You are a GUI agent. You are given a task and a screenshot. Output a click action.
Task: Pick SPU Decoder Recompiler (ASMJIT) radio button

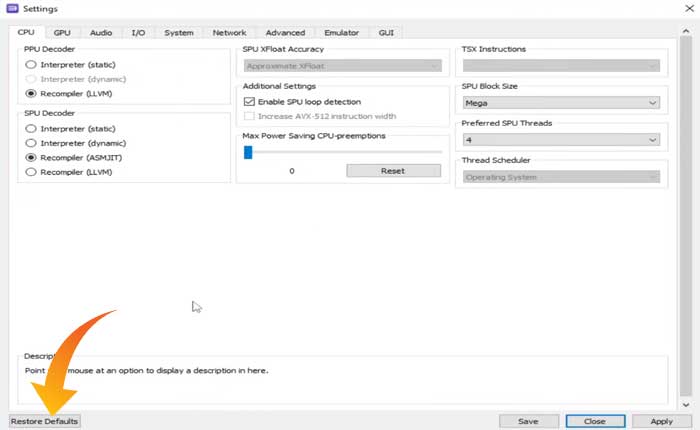(32, 158)
